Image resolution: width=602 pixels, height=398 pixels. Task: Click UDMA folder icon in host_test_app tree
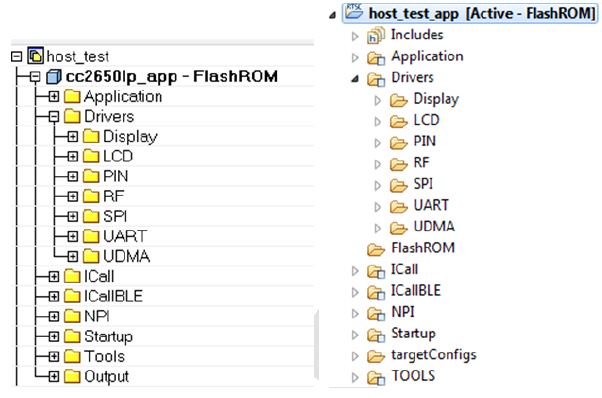tap(399, 228)
